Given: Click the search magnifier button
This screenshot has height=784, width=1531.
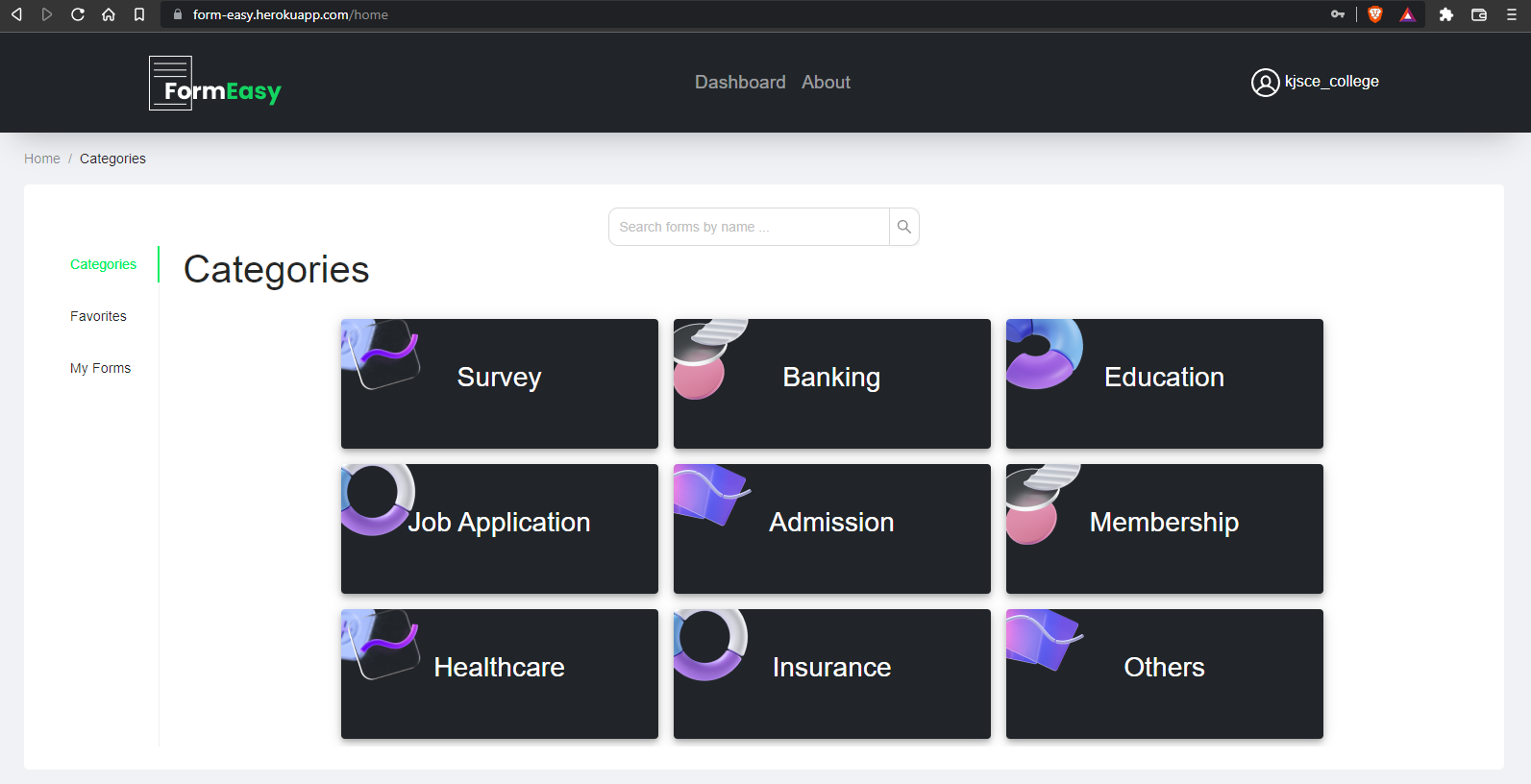Looking at the screenshot, I should pos(904,227).
